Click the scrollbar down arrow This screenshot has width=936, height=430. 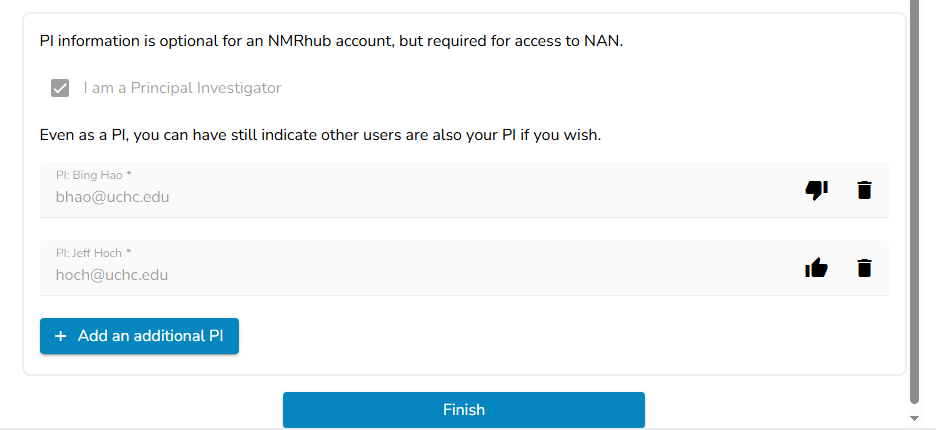(914, 418)
